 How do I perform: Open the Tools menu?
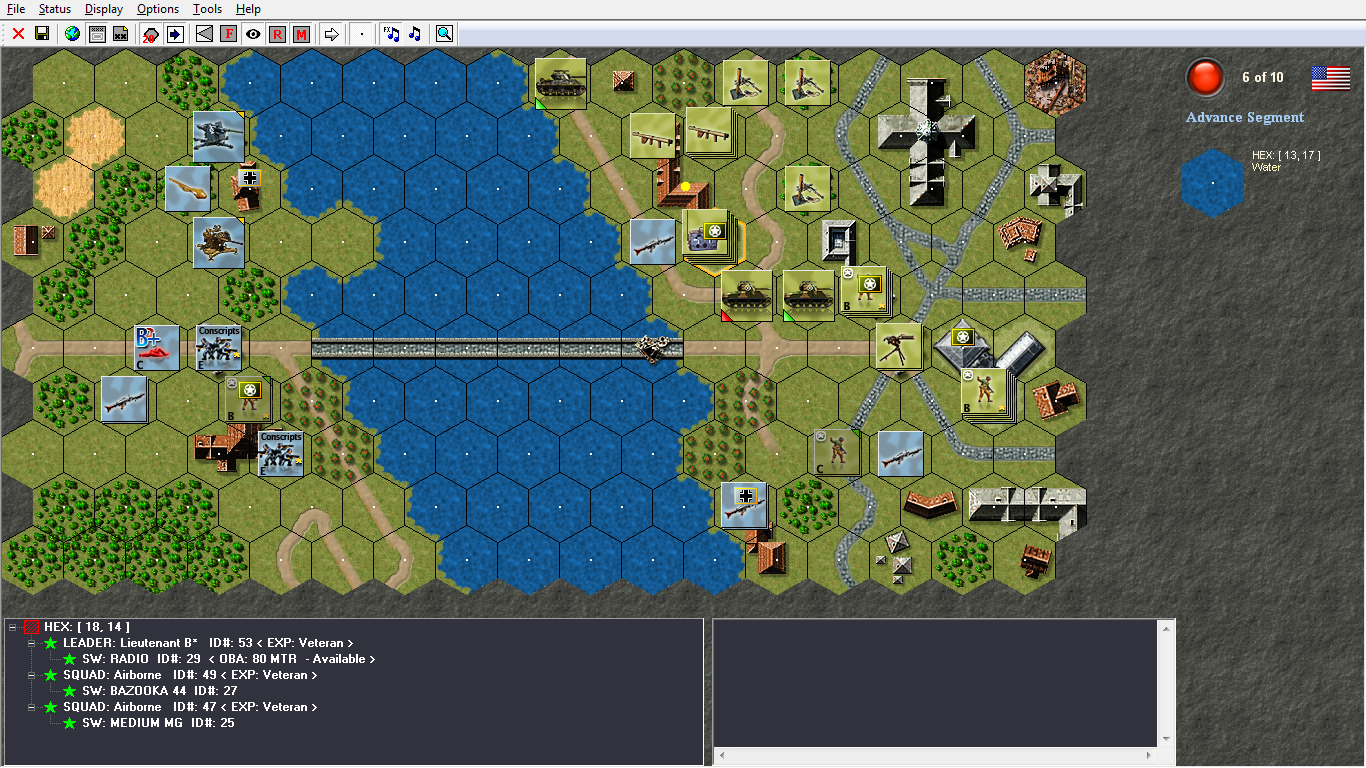click(x=208, y=9)
